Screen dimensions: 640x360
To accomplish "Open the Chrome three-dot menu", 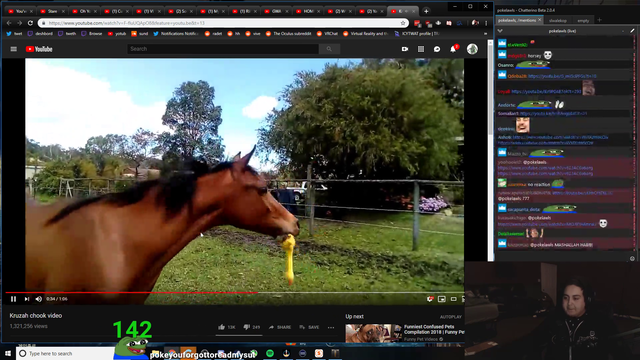I will point(486,23).
